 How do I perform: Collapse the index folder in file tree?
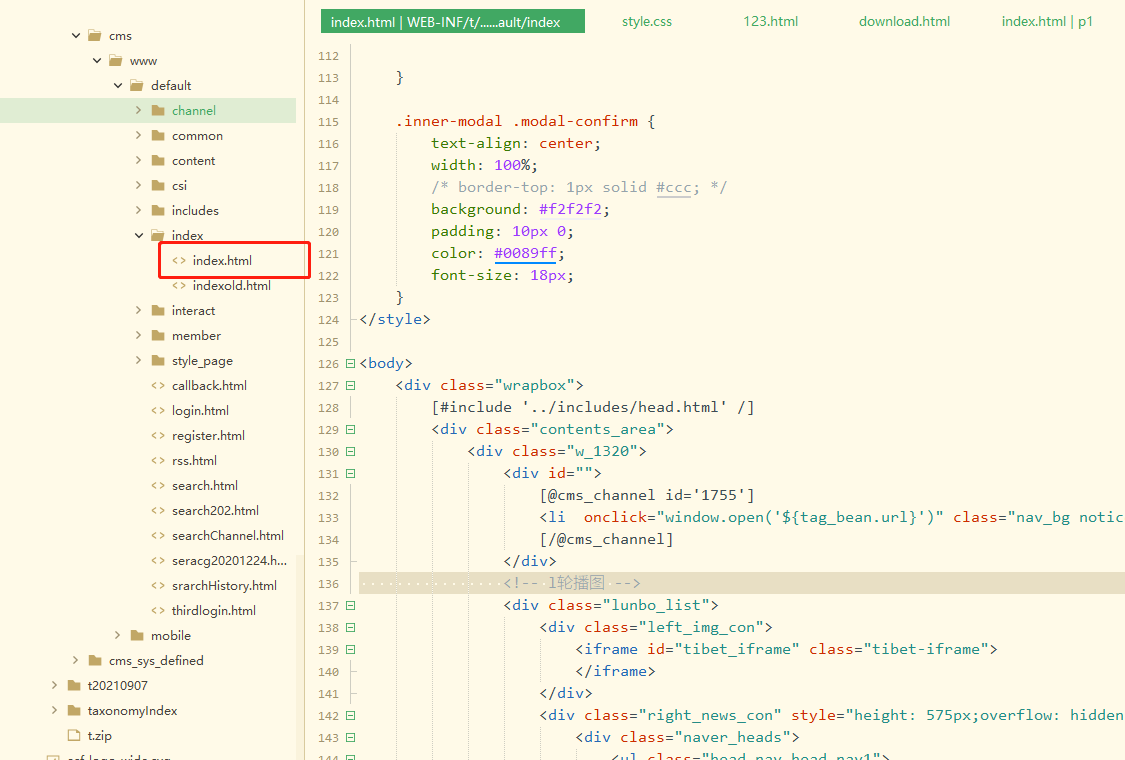click(139, 236)
